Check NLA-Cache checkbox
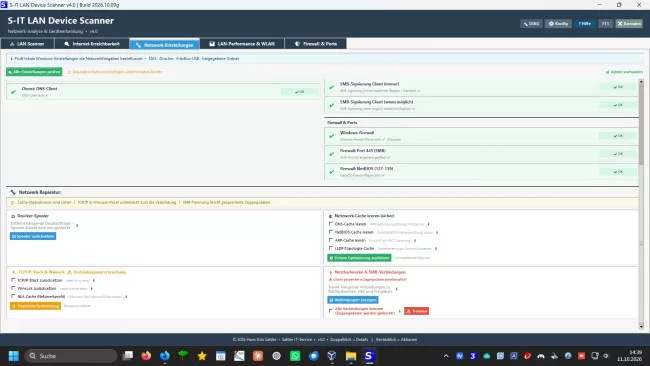 (x=13, y=296)
